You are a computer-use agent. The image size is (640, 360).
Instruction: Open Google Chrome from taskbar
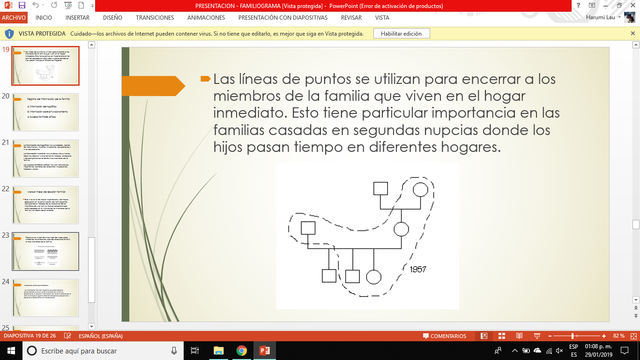242,351
